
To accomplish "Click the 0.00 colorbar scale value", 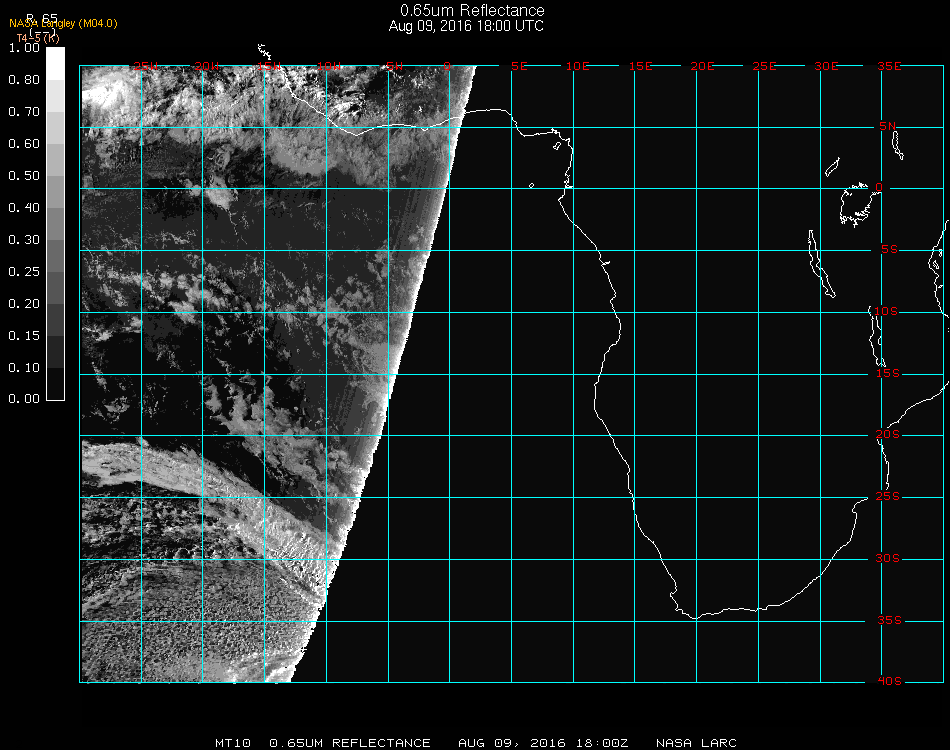I will tap(24, 399).
